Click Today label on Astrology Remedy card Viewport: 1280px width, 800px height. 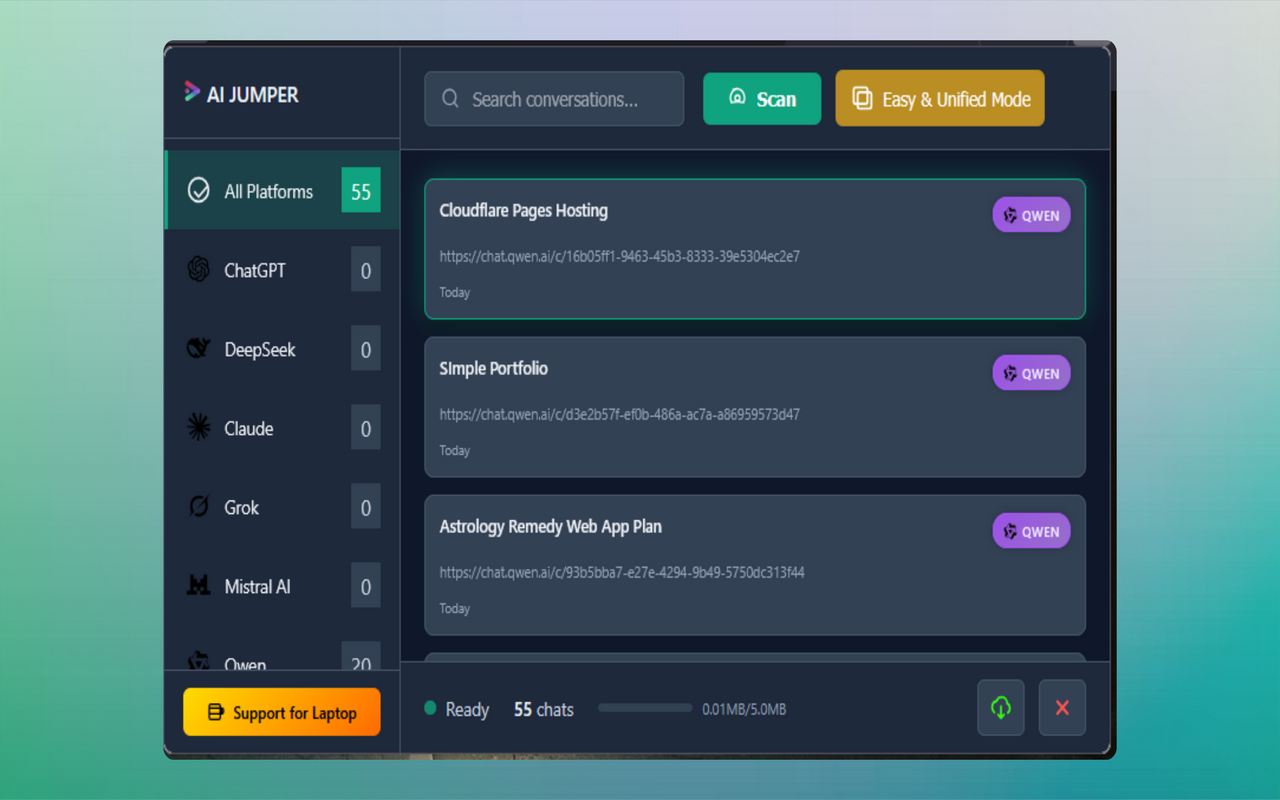(455, 608)
